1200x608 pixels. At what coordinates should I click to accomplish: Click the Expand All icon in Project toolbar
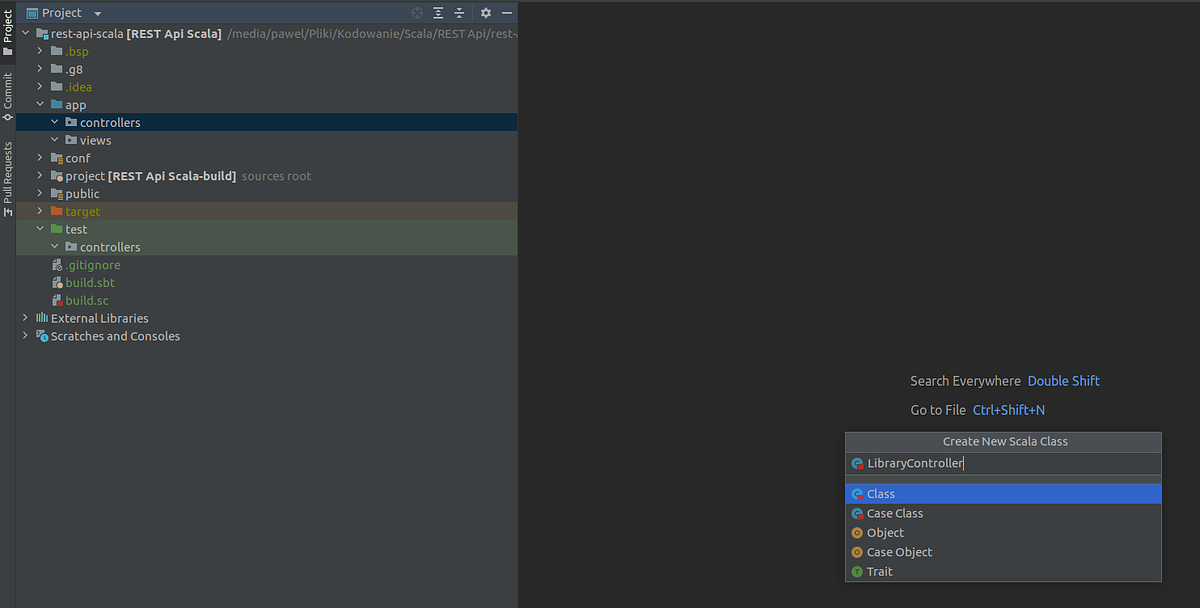tap(438, 12)
